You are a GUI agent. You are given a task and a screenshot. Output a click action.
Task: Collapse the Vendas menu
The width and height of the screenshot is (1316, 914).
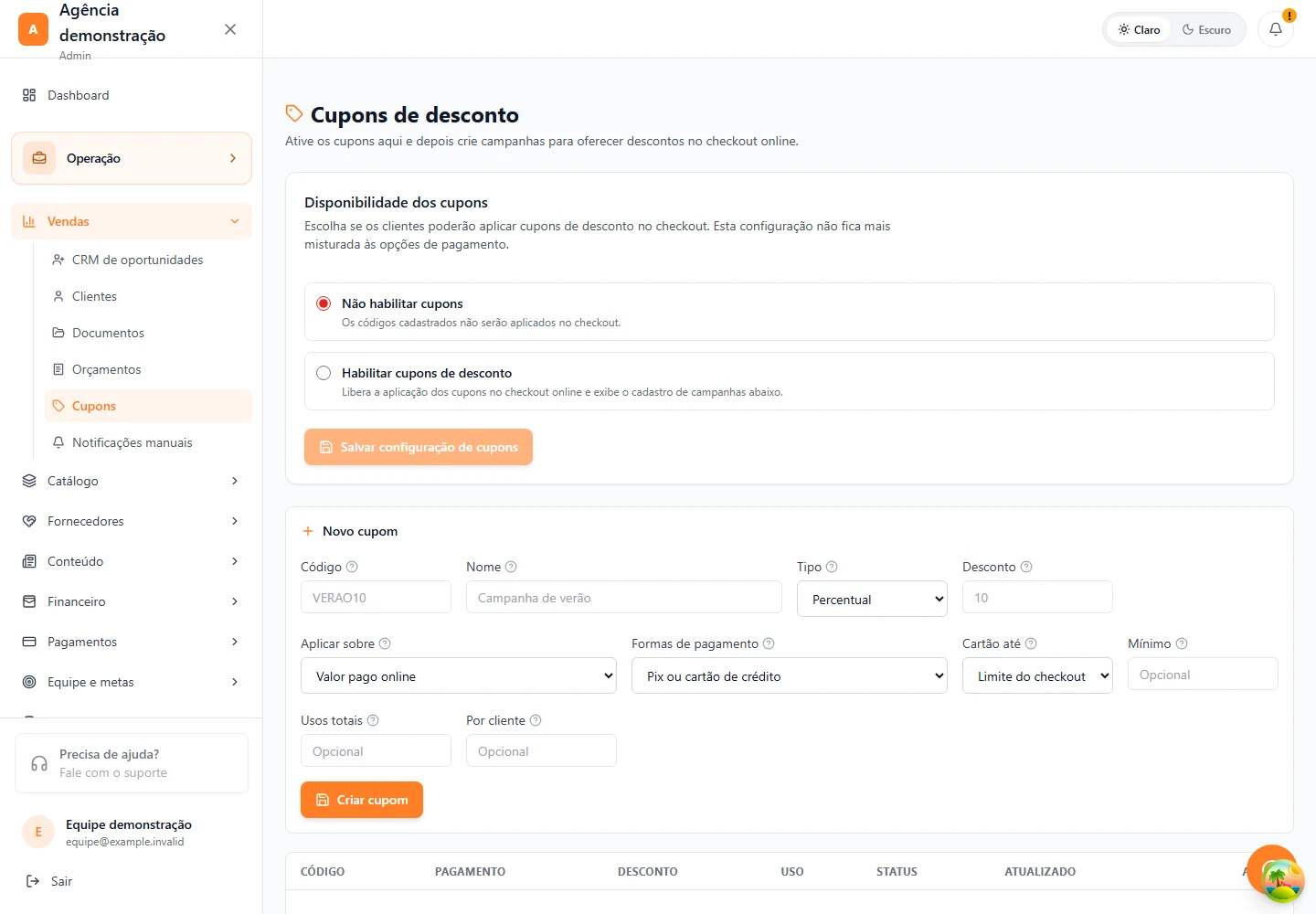[132, 221]
